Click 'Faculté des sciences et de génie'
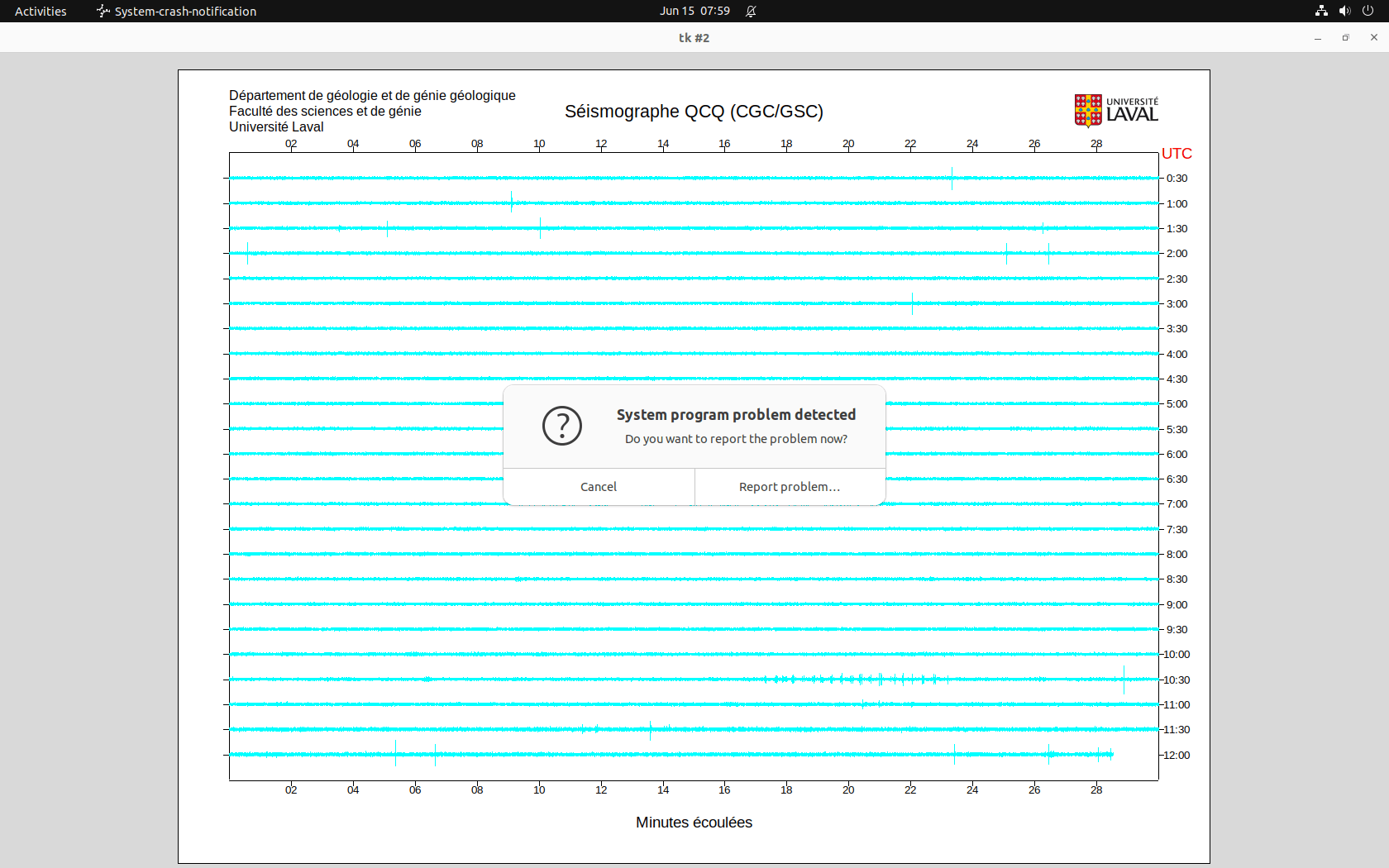 coord(325,112)
